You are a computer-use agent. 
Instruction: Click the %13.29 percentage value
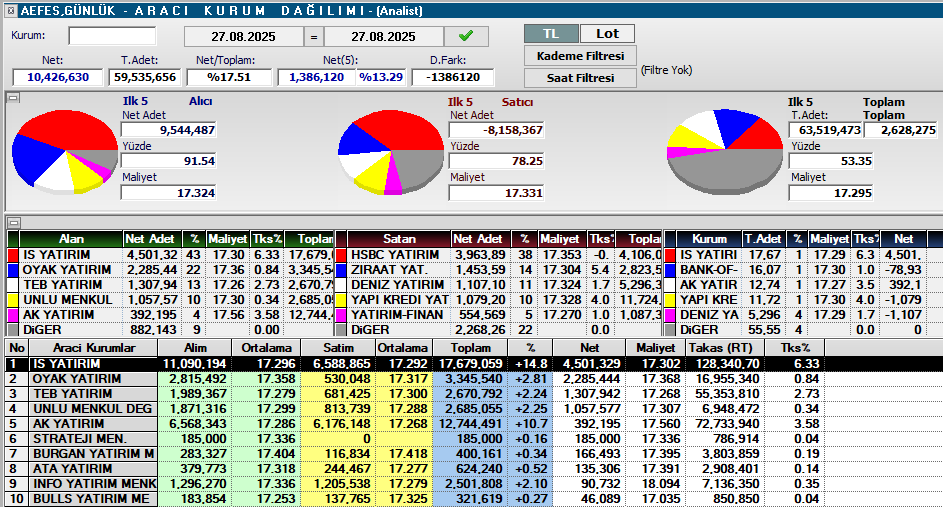tap(381, 77)
